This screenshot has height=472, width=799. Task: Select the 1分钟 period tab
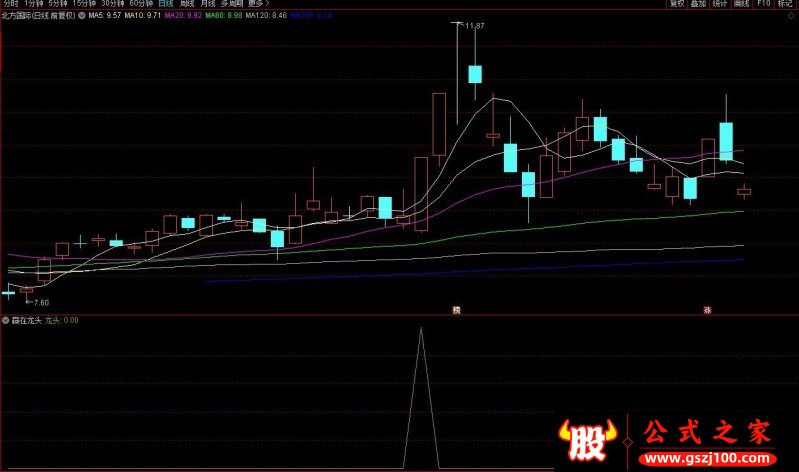34,4
